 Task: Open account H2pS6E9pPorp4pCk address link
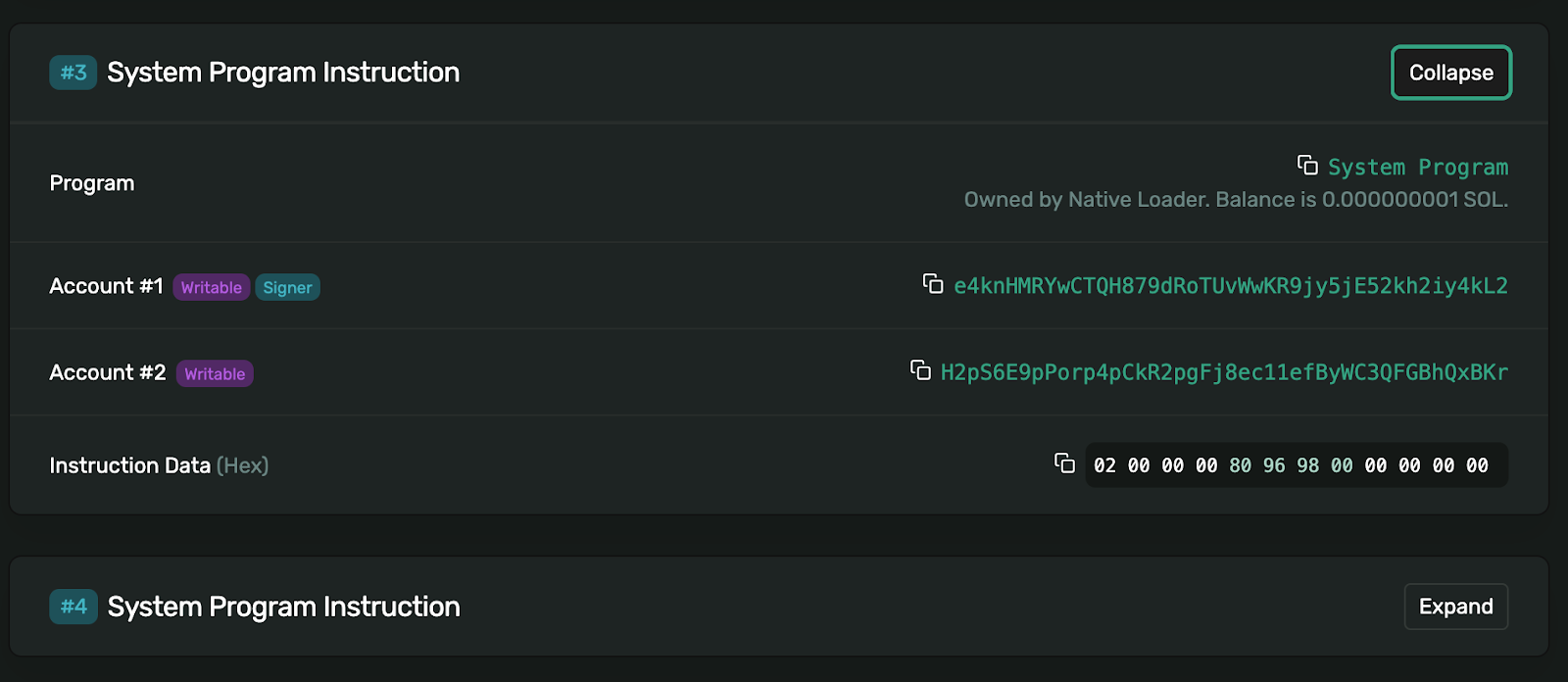(1223, 372)
